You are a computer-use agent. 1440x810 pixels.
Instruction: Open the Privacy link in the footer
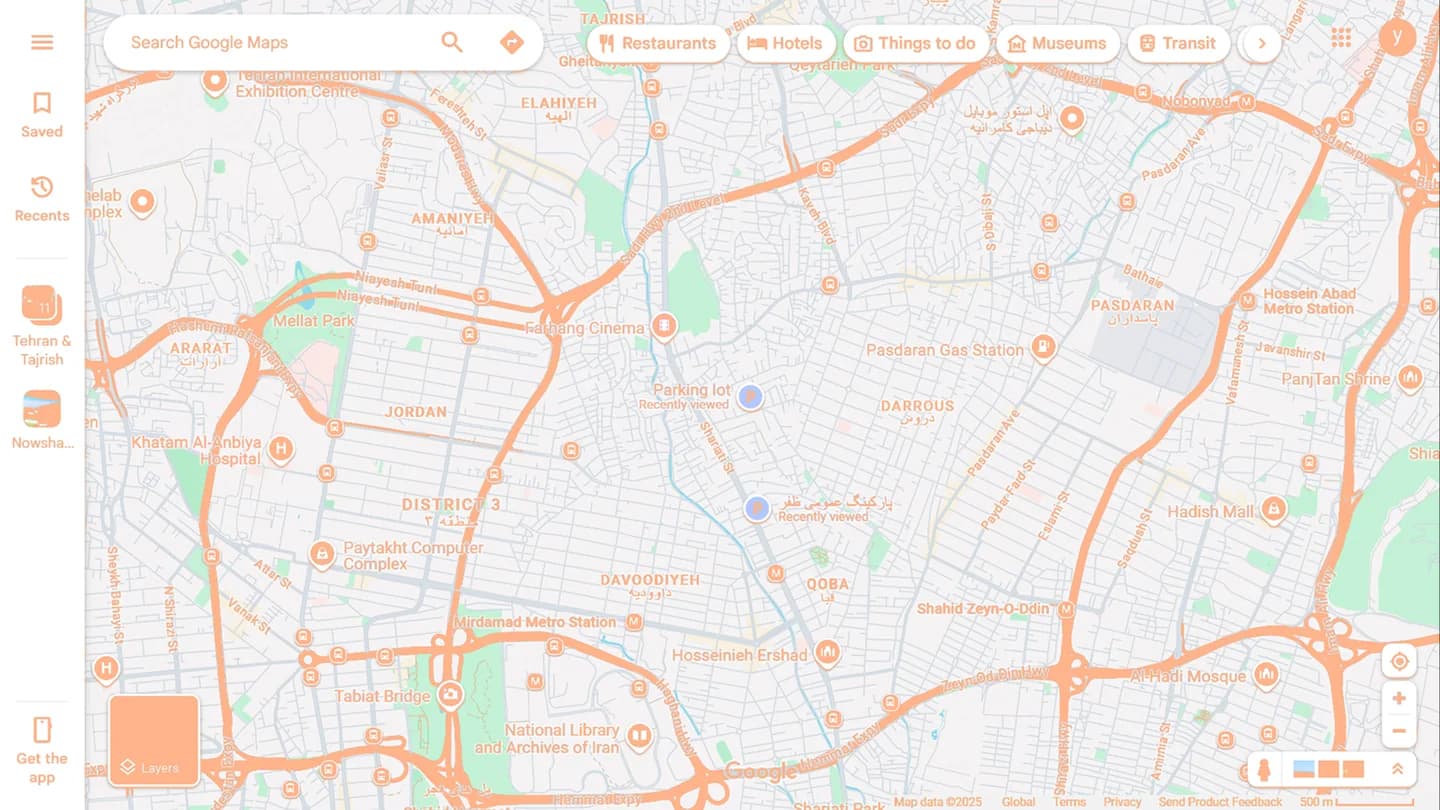click(x=1122, y=802)
